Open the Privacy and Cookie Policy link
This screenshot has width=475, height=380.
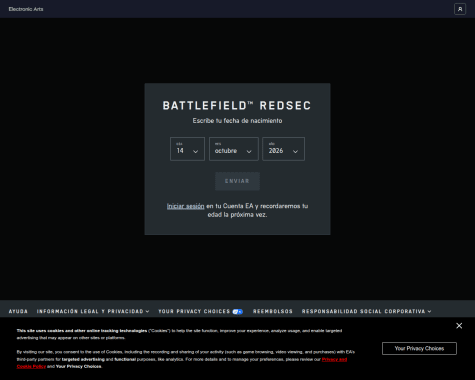(x=334, y=359)
